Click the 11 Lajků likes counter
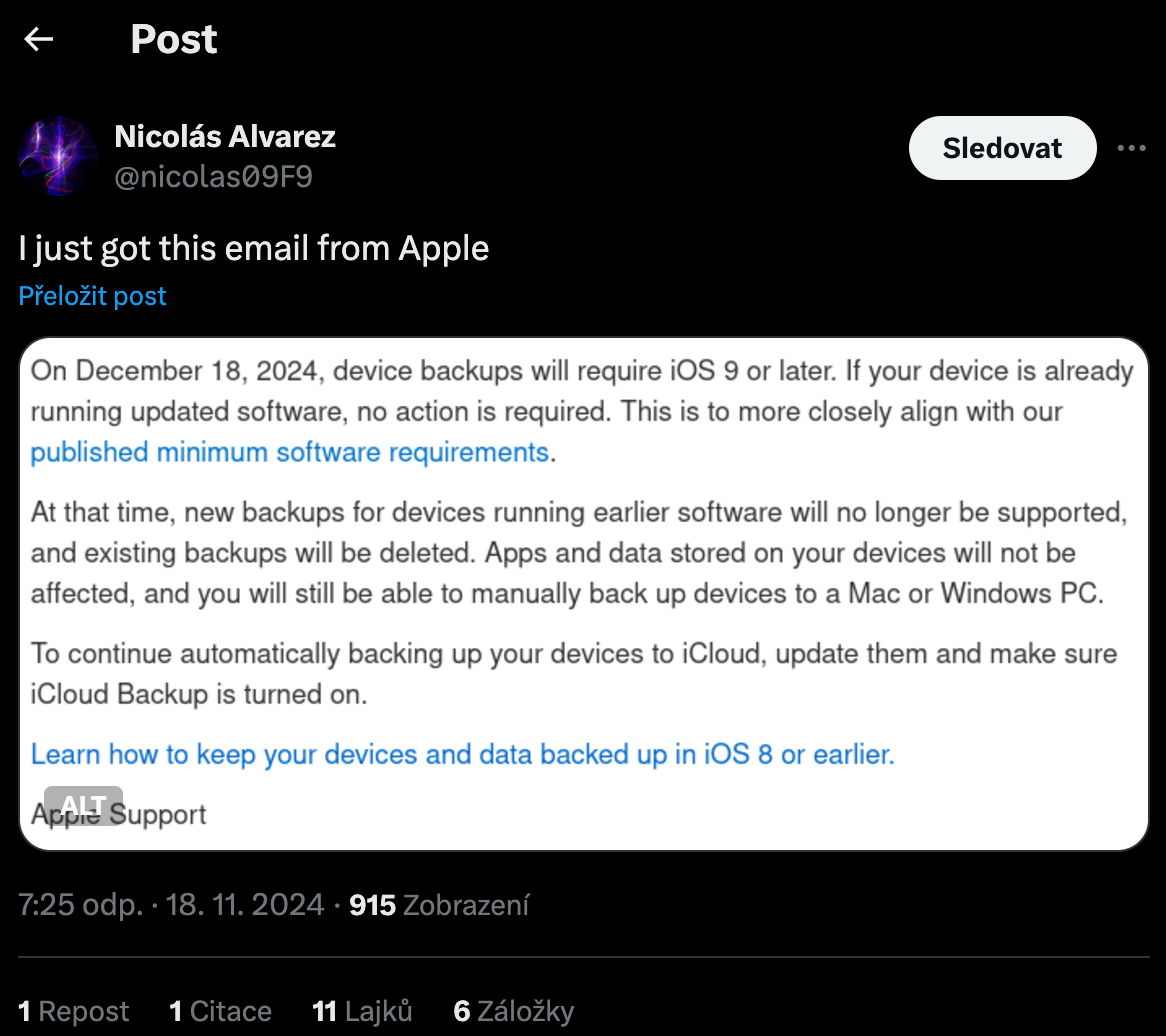The width and height of the screenshot is (1166, 1036). point(362,1011)
